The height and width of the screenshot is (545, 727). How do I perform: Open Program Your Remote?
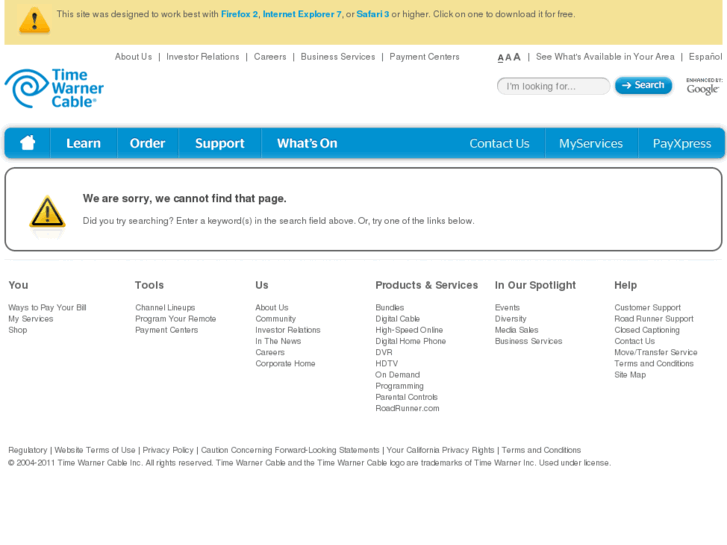coord(175,319)
